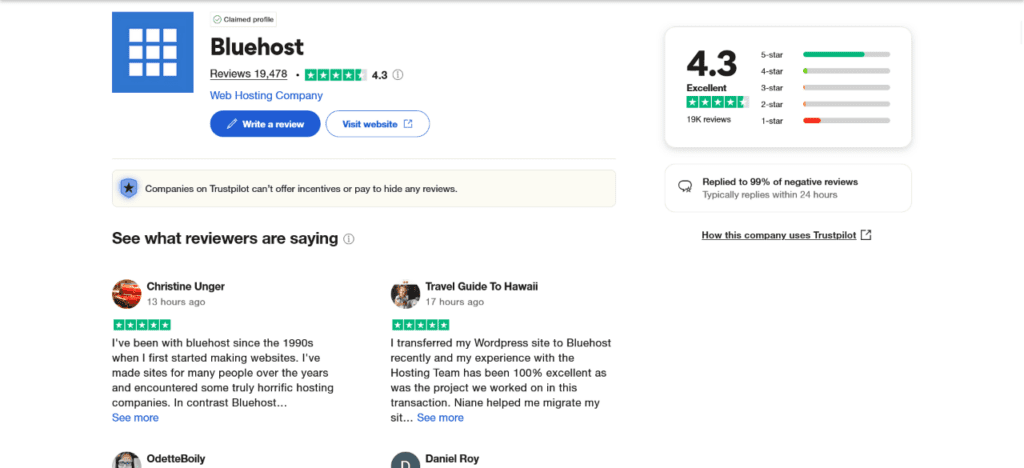Click OdetteBoily's avatar
This screenshot has width=1024, height=468.
click(x=127, y=460)
